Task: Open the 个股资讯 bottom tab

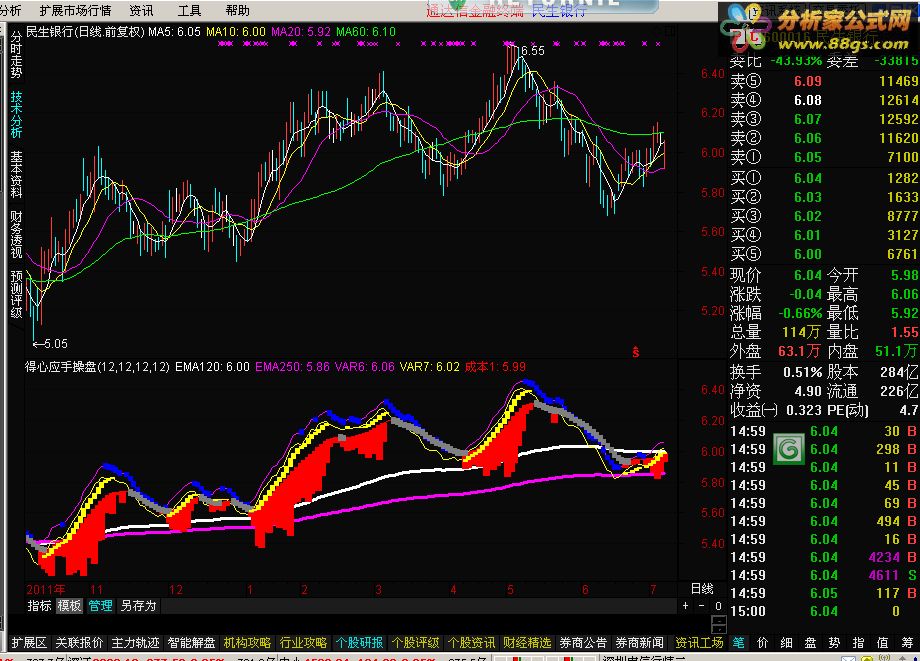Action: (471, 643)
